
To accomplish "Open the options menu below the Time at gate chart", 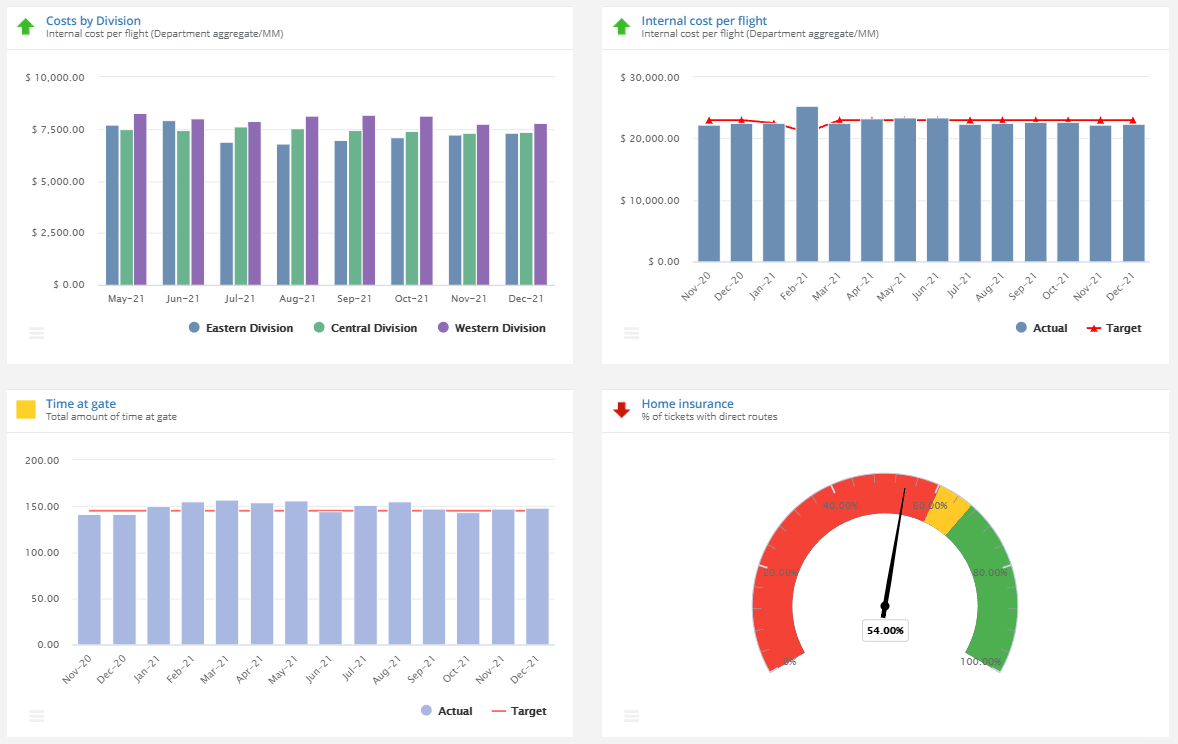I will 37,716.
